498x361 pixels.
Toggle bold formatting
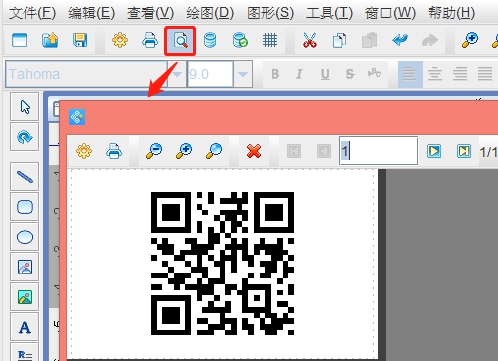pyautogui.click(x=275, y=74)
